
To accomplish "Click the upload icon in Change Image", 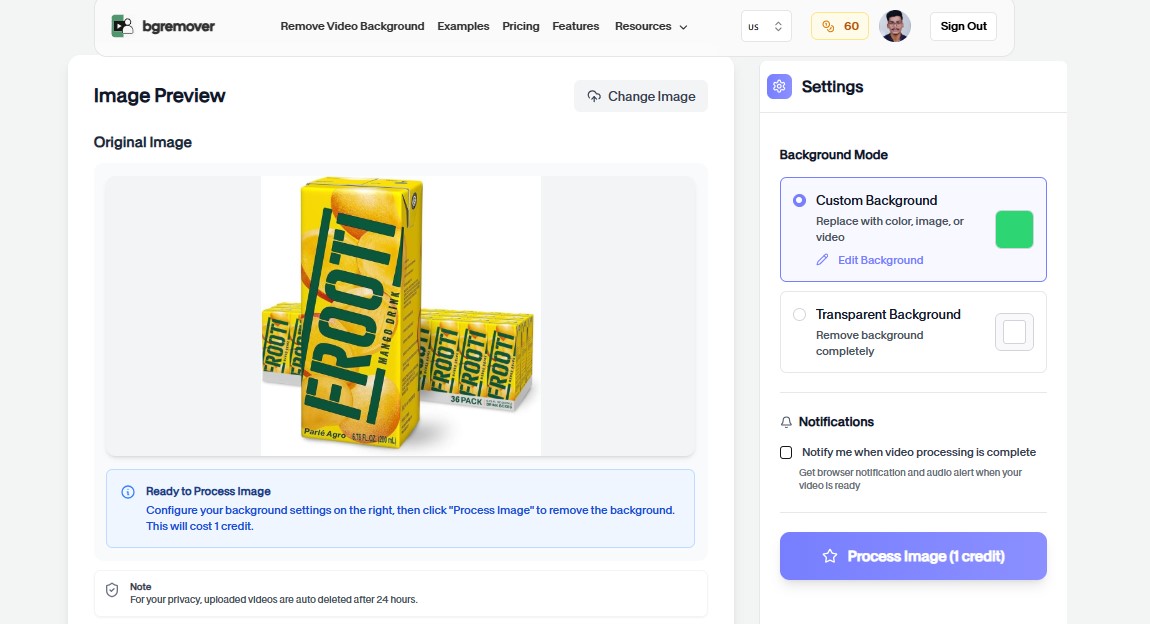I will (x=594, y=96).
